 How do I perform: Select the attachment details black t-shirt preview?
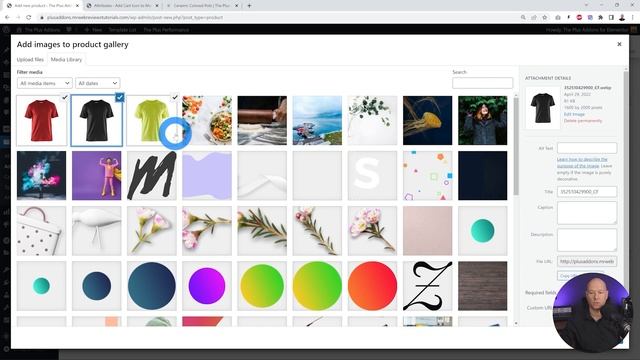pos(542,108)
